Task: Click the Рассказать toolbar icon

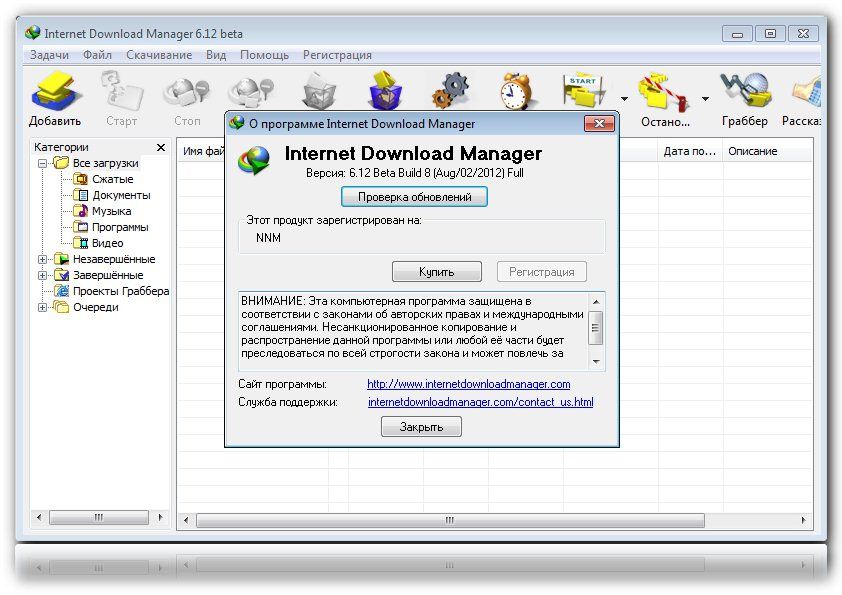Action: [805, 92]
